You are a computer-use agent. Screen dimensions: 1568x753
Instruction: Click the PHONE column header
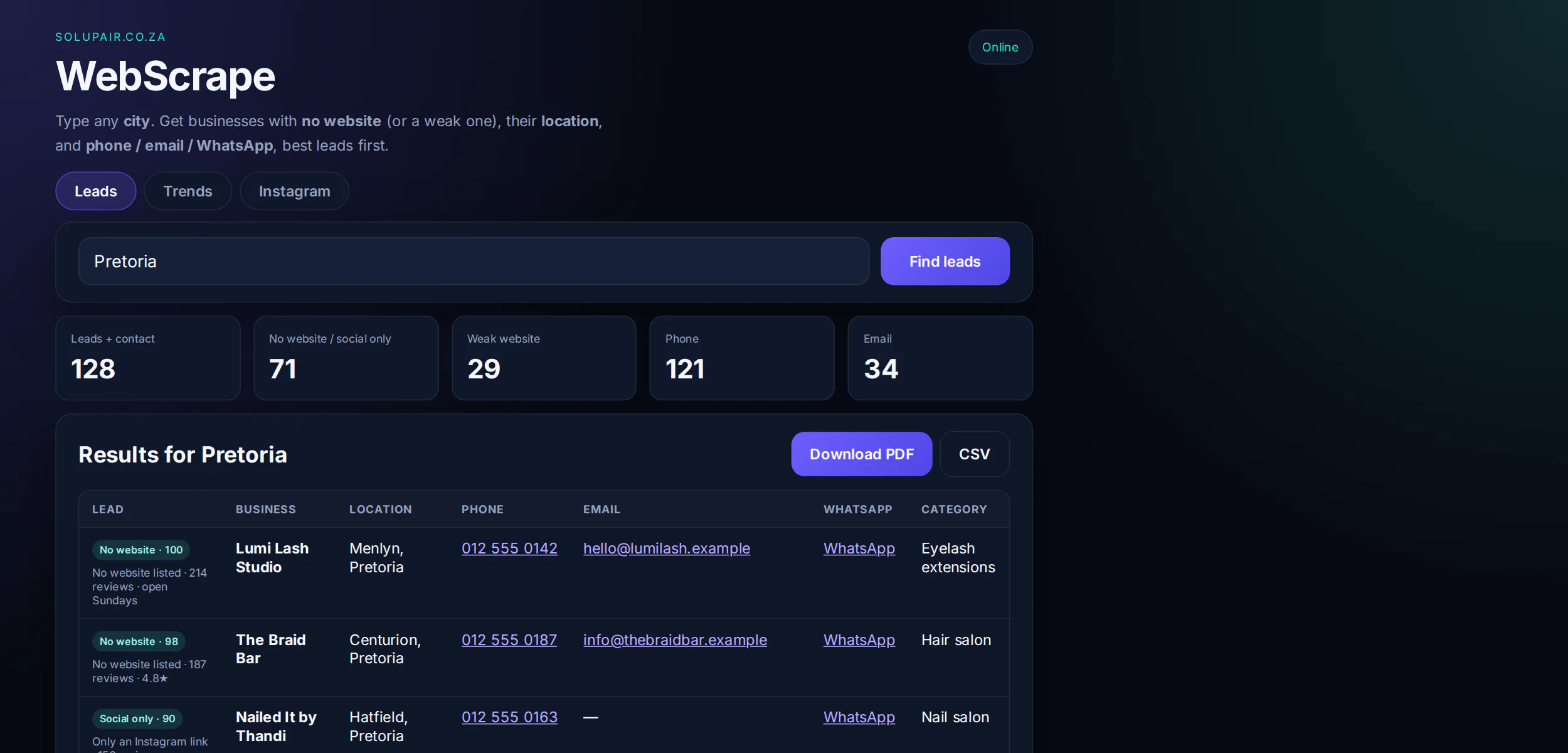pos(482,510)
